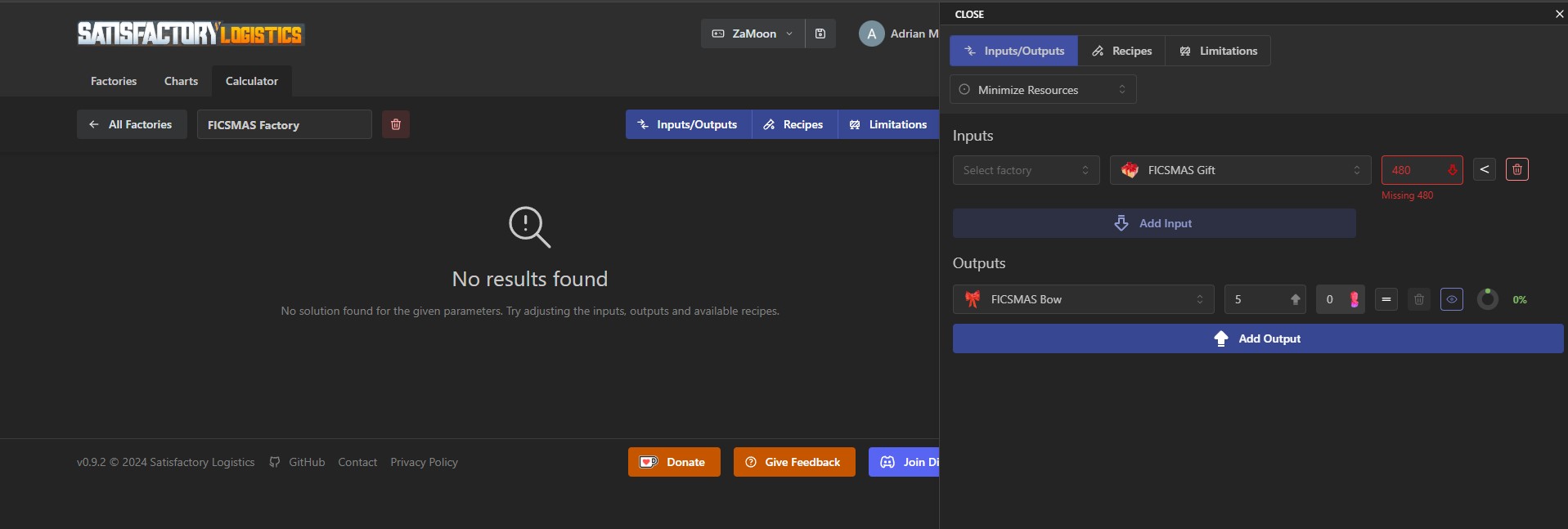The height and width of the screenshot is (529, 1568).
Task: Click the 0% circular progress indicator
Action: 1487,299
